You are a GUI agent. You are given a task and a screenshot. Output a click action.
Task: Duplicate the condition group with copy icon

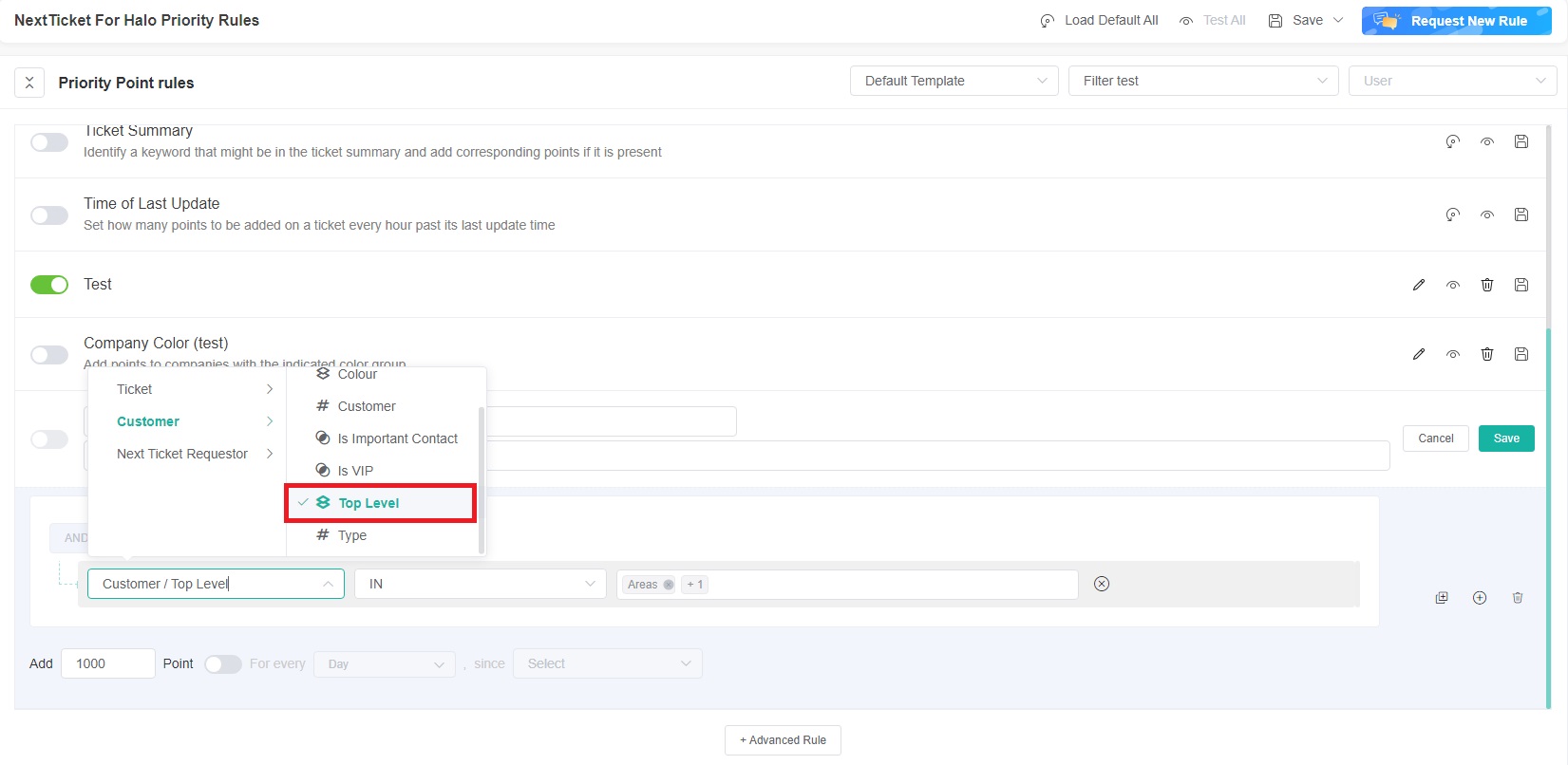(1442, 598)
